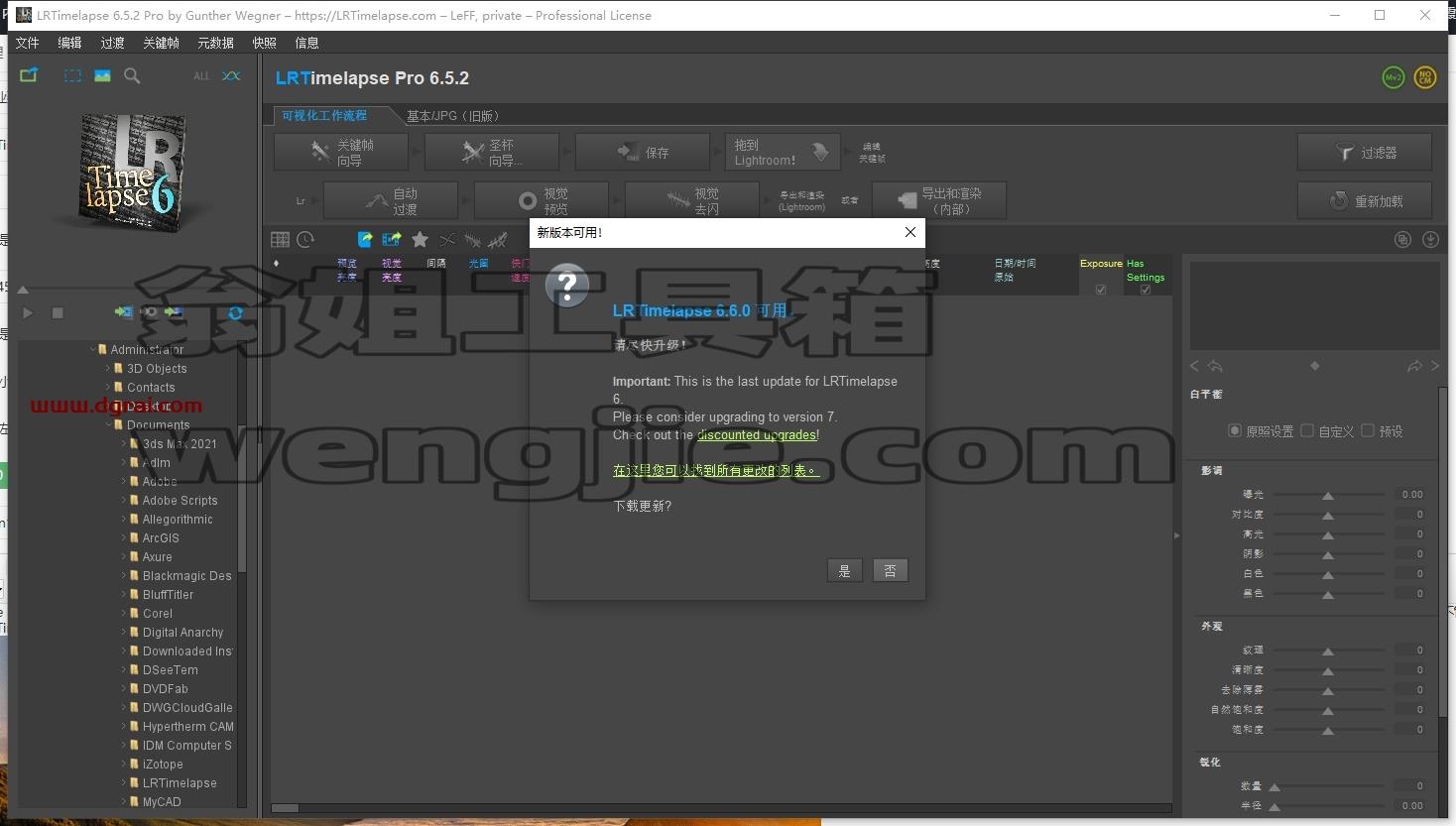Viewport: 1456px width, 826px height.
Task: Open the 元数据 menu
Action: click(215, 43)
